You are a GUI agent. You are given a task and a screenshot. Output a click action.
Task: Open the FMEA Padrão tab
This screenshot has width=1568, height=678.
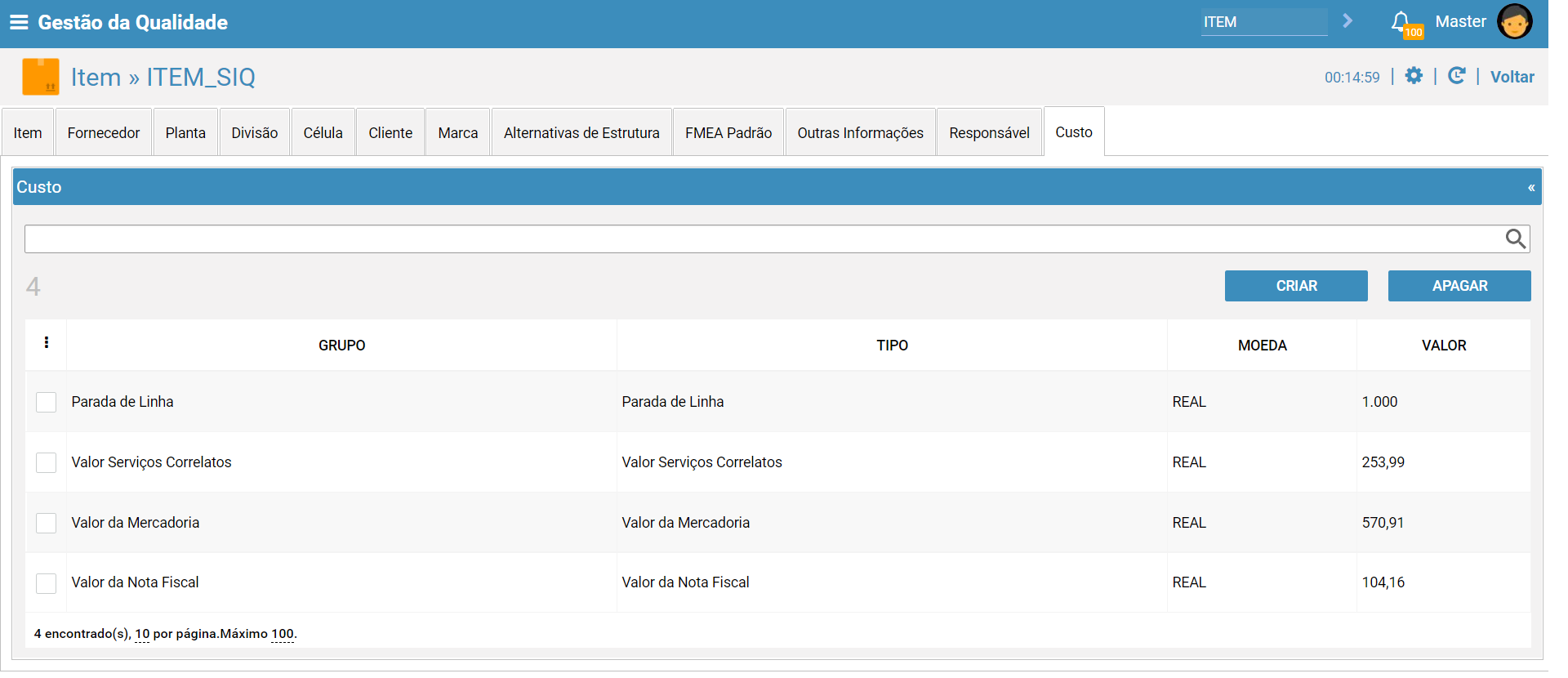tap(728, 132)
